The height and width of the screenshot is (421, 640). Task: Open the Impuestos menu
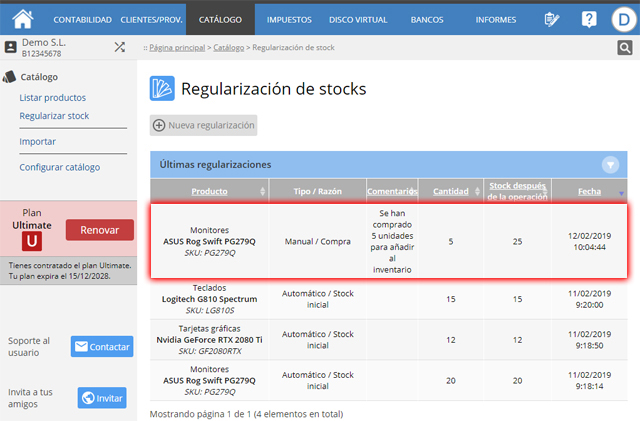[289, 20]
